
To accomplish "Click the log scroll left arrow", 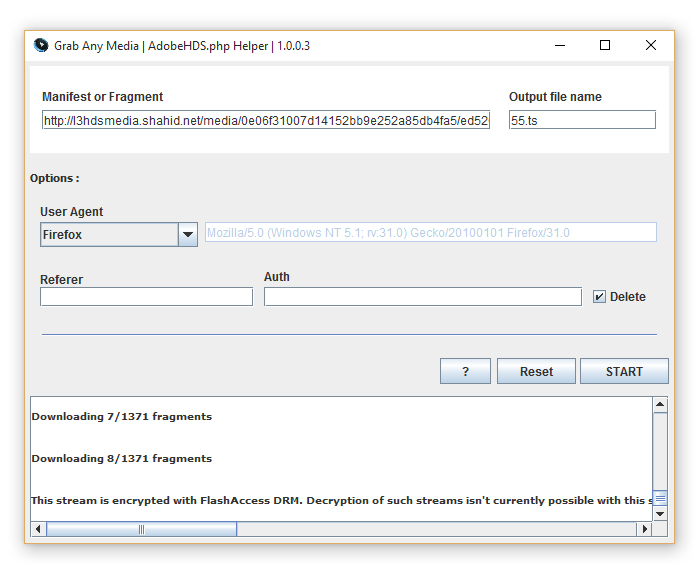I will pyautogui.click(x=38, y=529).
